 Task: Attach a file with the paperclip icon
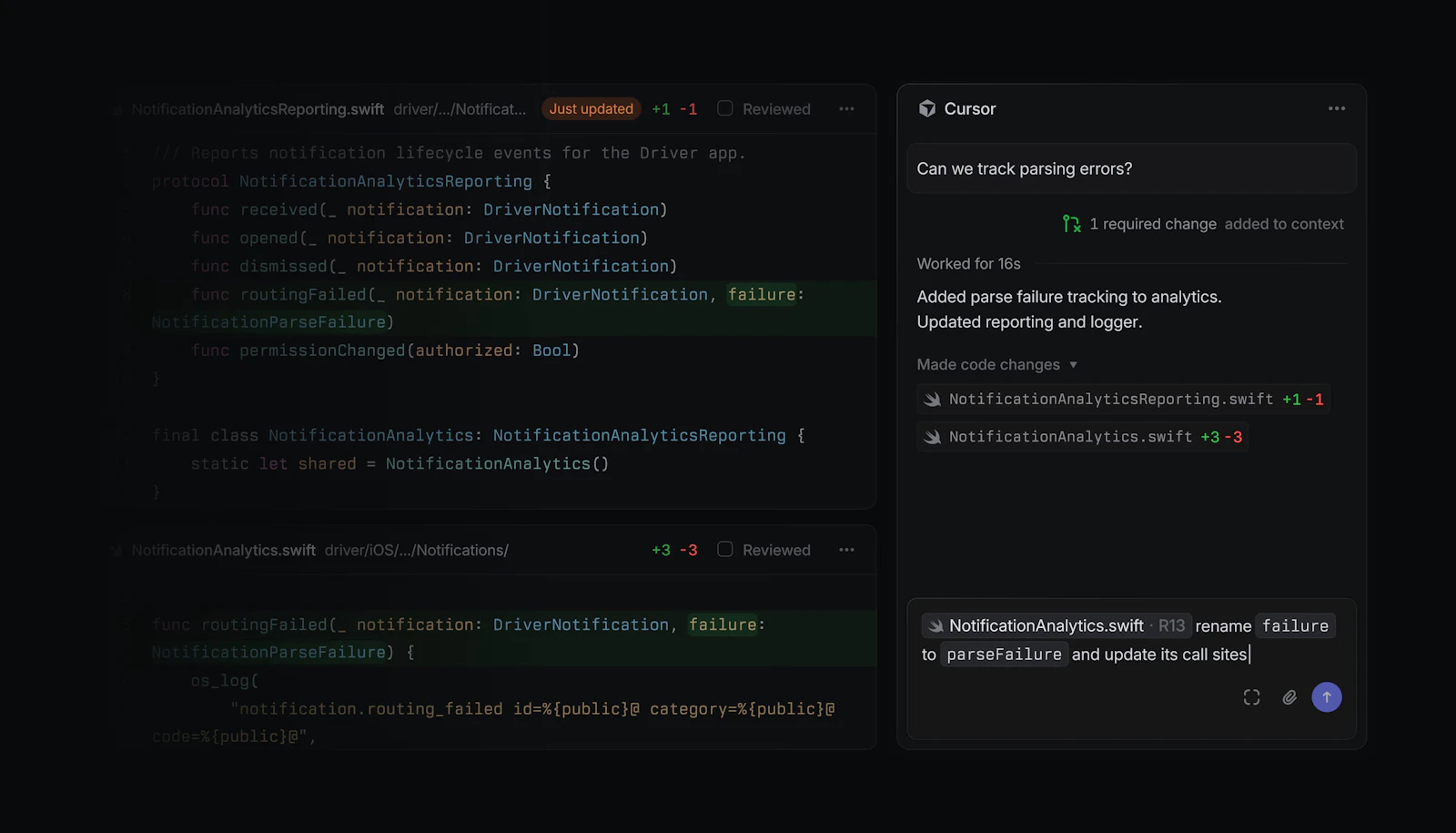[1289, 697]
